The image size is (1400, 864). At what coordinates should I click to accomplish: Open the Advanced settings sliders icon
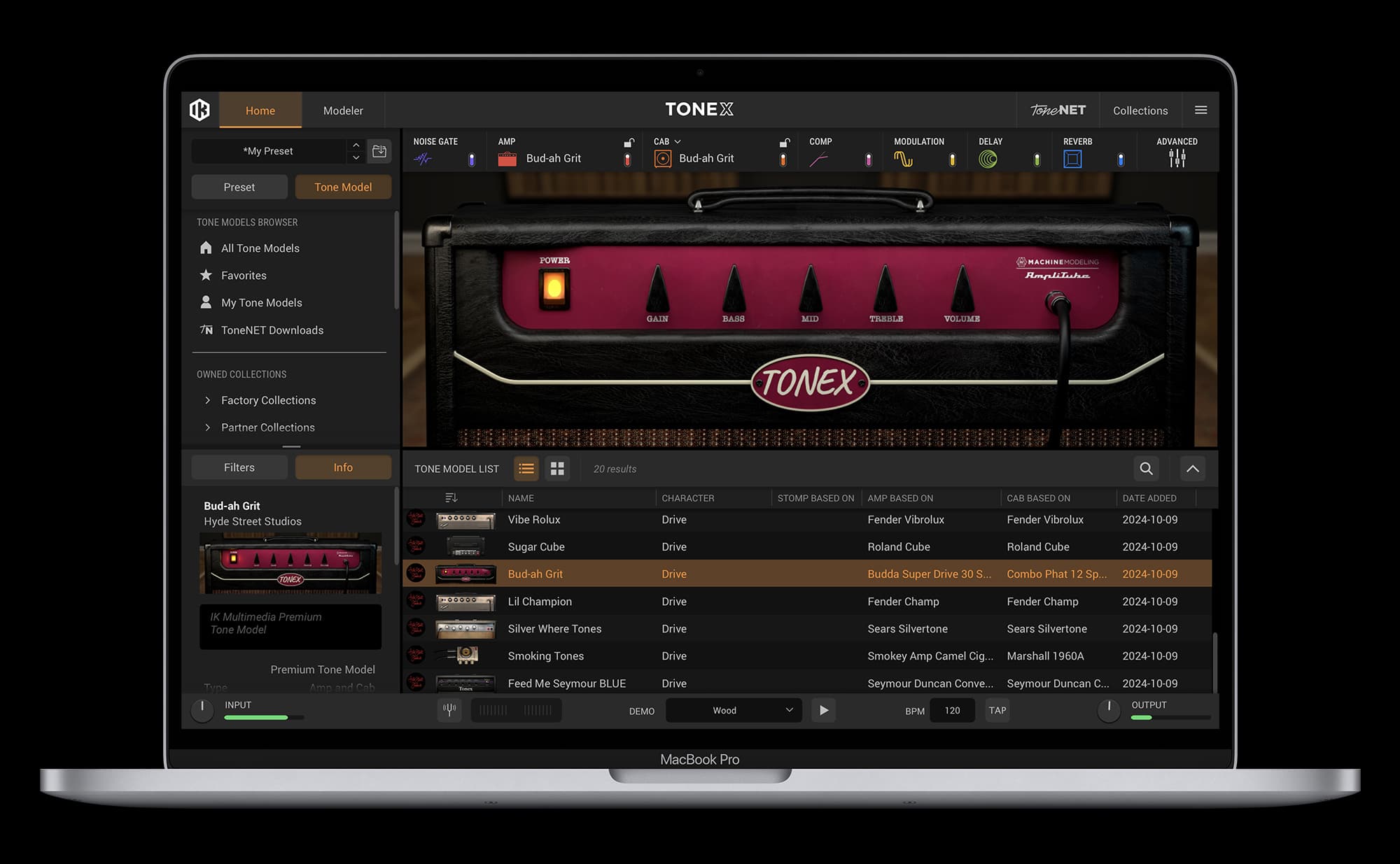(1177, 158)
